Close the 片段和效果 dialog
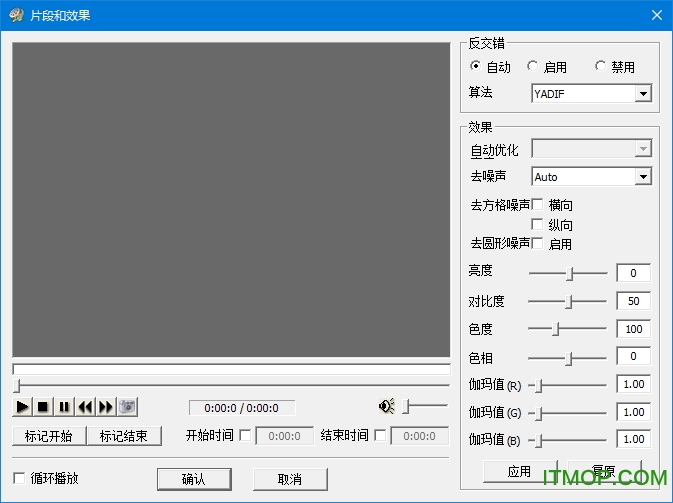The image size is (673, 503). 657,15
